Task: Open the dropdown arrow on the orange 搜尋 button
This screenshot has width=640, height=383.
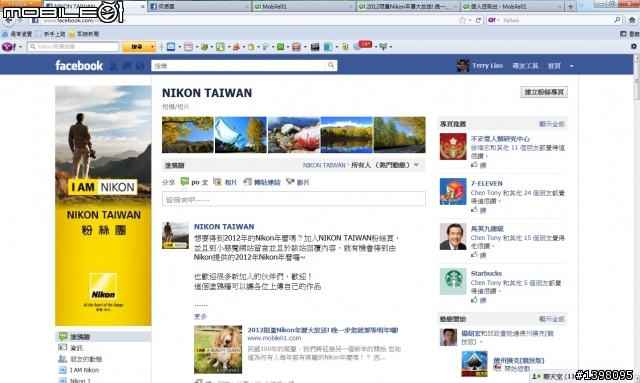Action: click(x=152, y=47)
